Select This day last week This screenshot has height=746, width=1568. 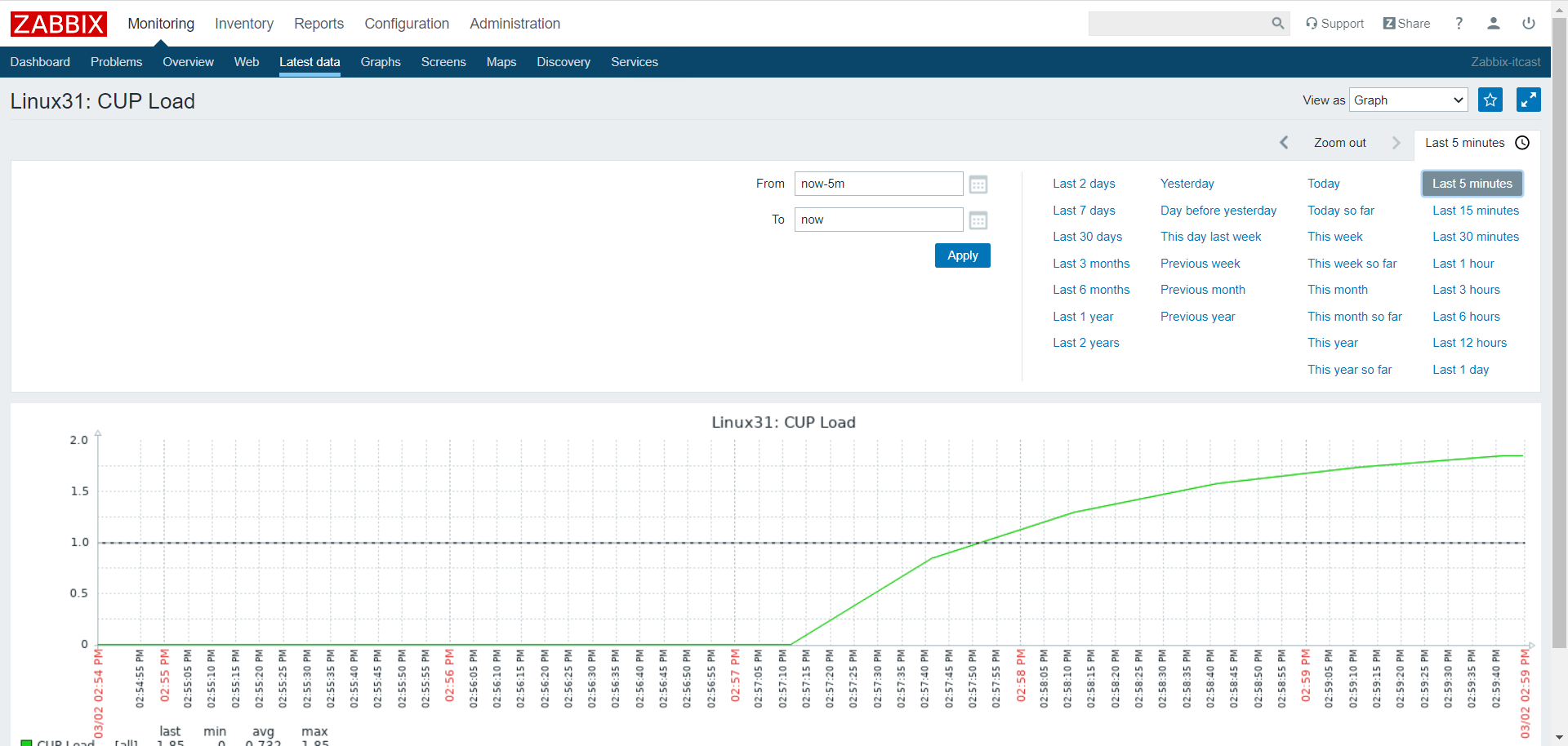tap(1210, 237)
